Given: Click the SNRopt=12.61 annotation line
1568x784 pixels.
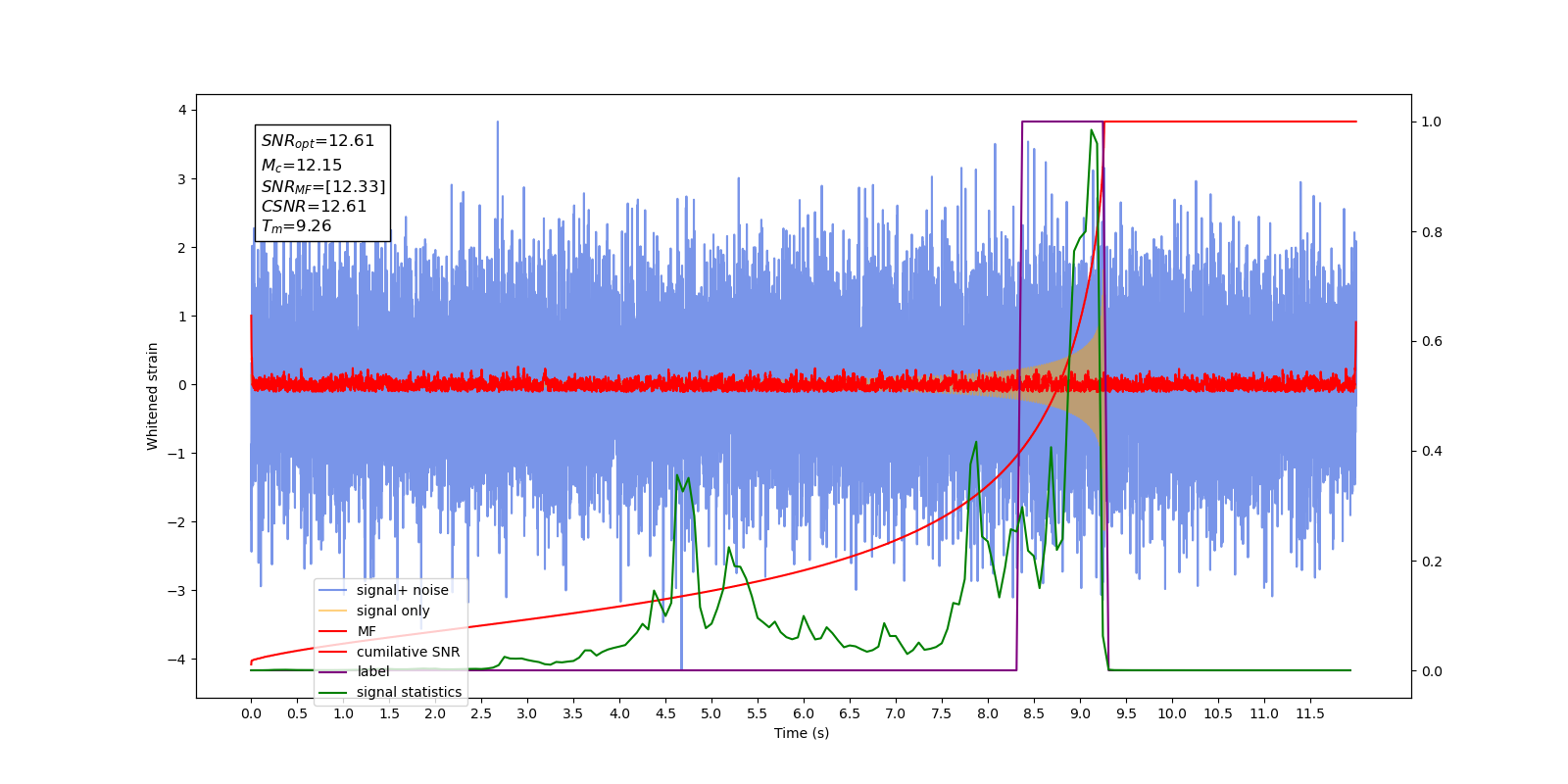Looking at the screenshot, I should click(318, 141).
